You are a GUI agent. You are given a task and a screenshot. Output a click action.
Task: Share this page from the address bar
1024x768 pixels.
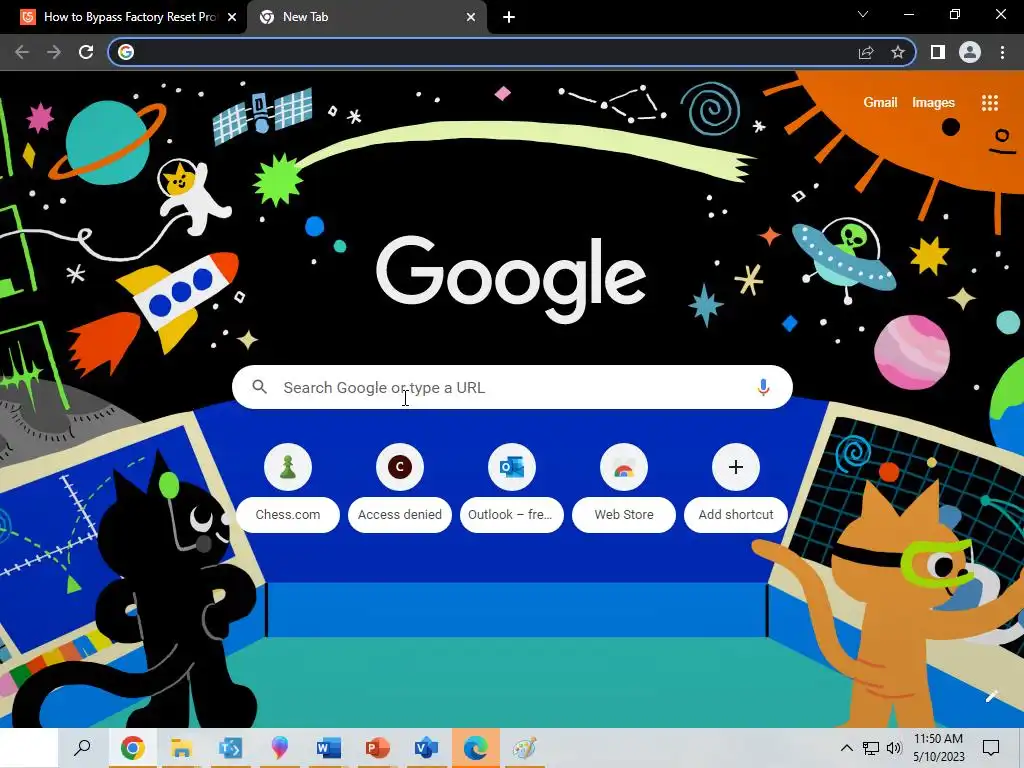pyautogui.click(x=866, y=52)
